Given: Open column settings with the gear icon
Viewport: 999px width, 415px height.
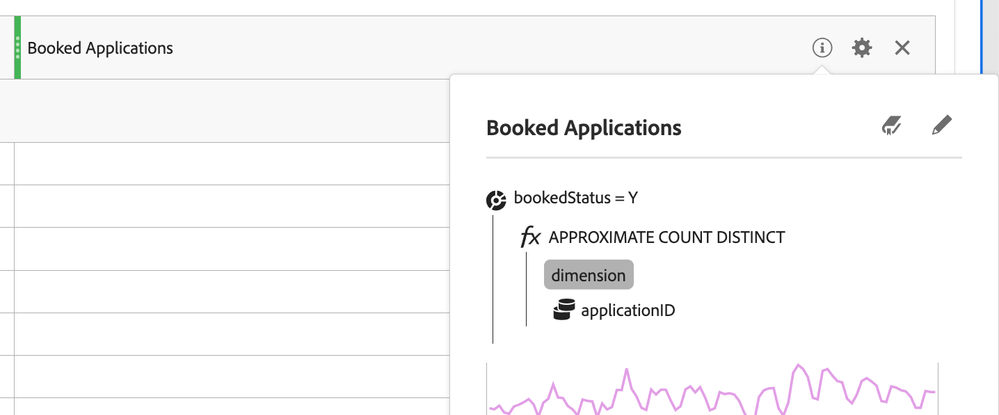Looking at the screenshot, I should click(x=862, y=47).
